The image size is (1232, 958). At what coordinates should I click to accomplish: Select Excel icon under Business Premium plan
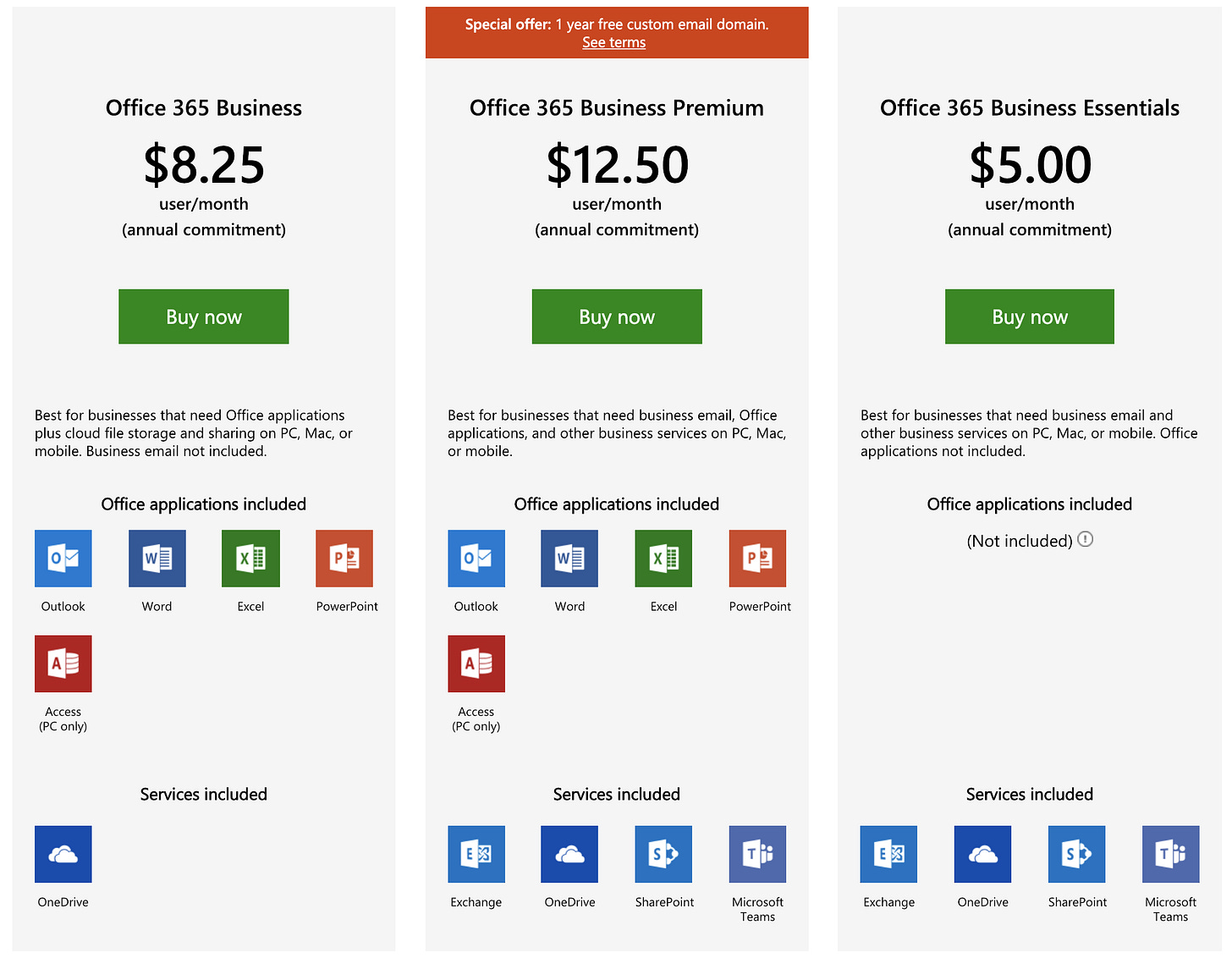(x=663, y=559)
